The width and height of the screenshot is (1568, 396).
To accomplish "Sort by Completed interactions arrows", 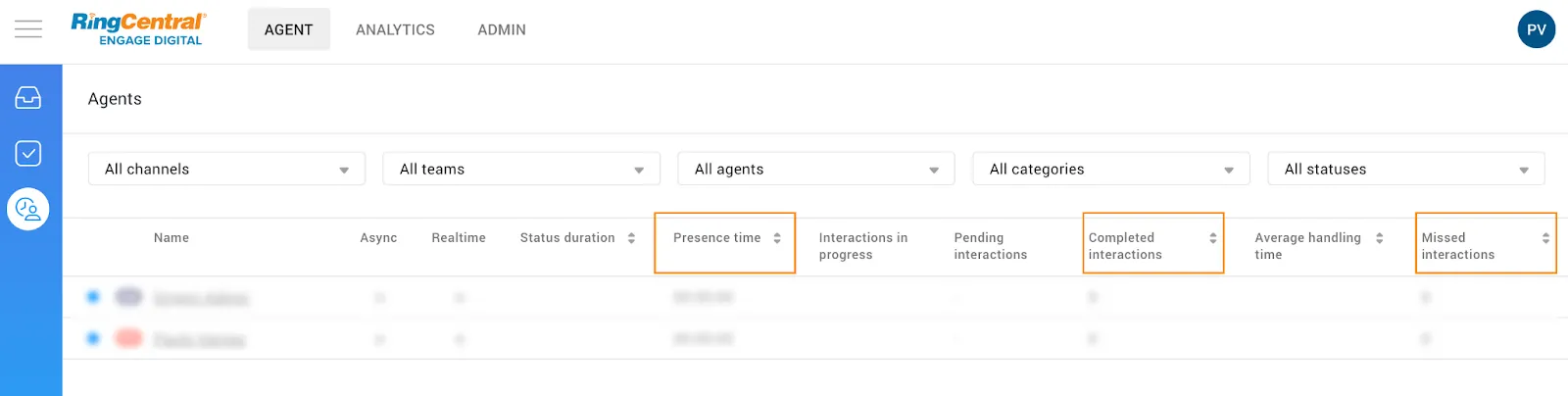I will tap(1212, 238).
